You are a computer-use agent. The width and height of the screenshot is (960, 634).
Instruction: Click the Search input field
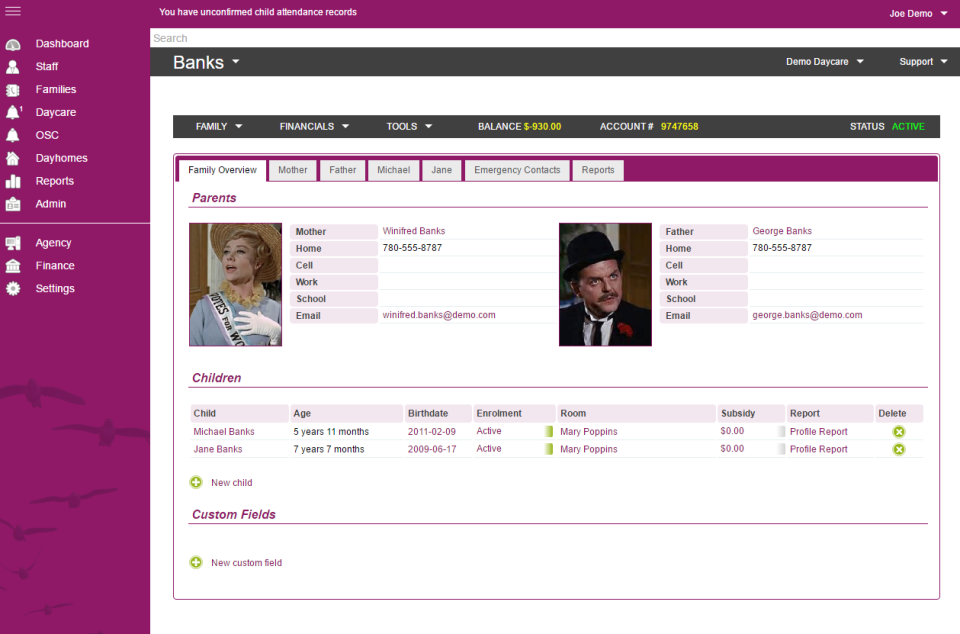coord(555,38)
